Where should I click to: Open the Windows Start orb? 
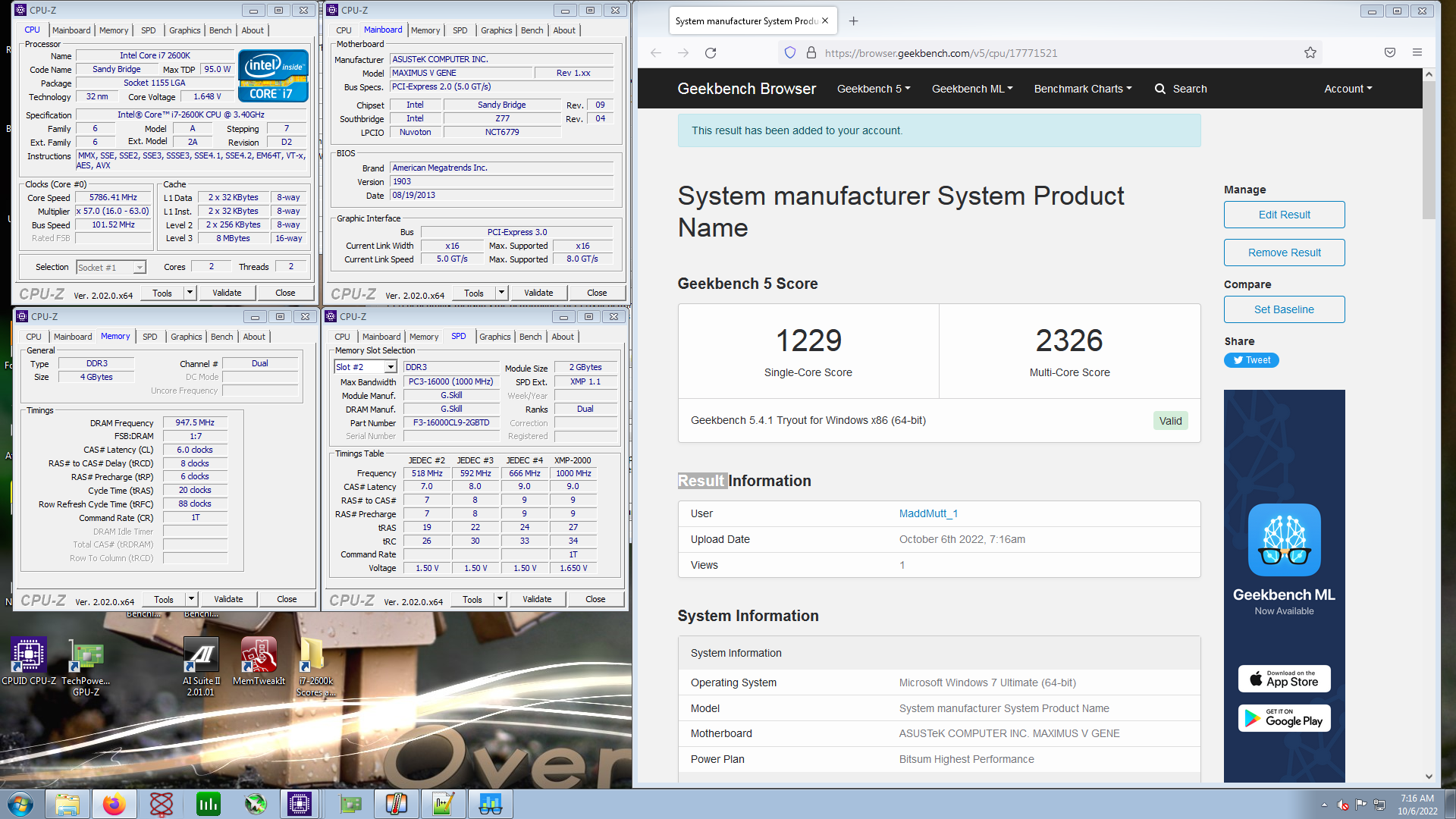20,804
